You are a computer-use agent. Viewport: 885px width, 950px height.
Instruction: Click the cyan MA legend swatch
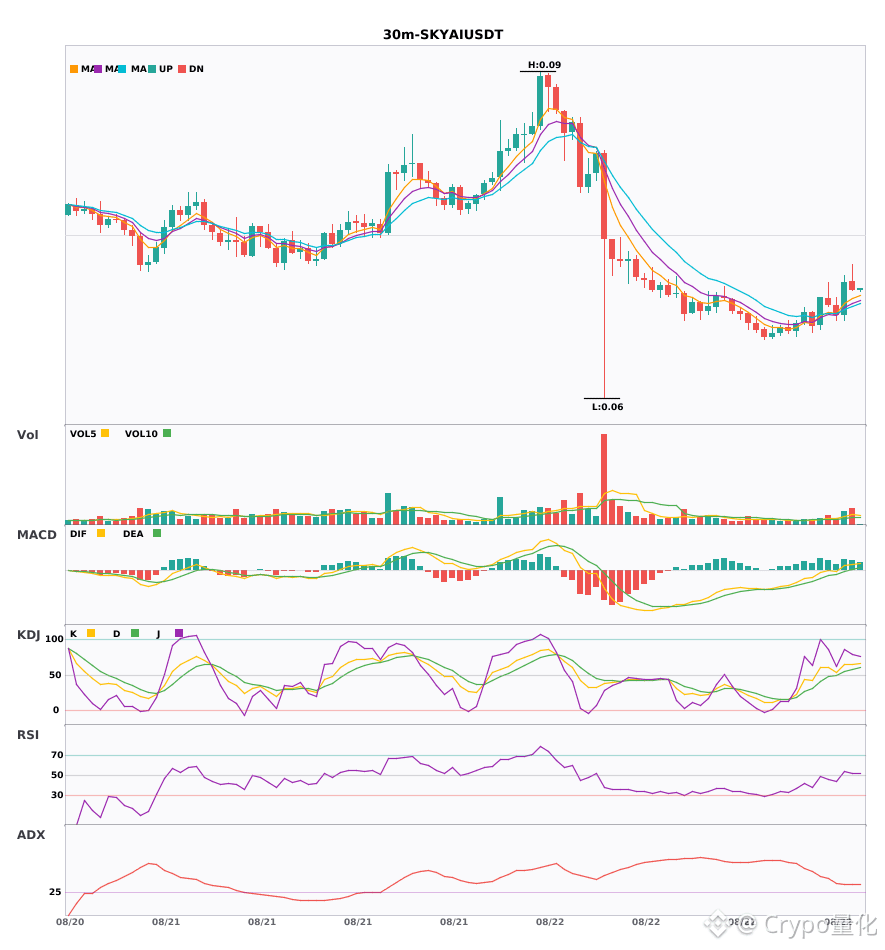(x=122, y=69)
